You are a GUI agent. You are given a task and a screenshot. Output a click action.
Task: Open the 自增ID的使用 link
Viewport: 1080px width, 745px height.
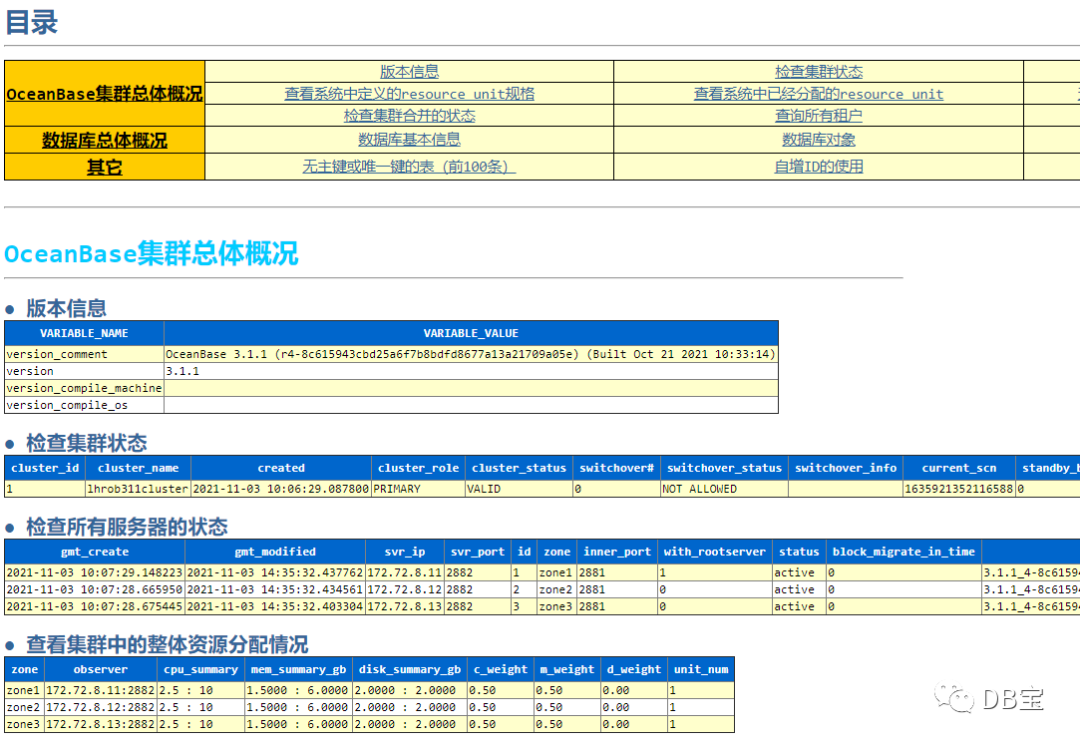pos(818,167)
